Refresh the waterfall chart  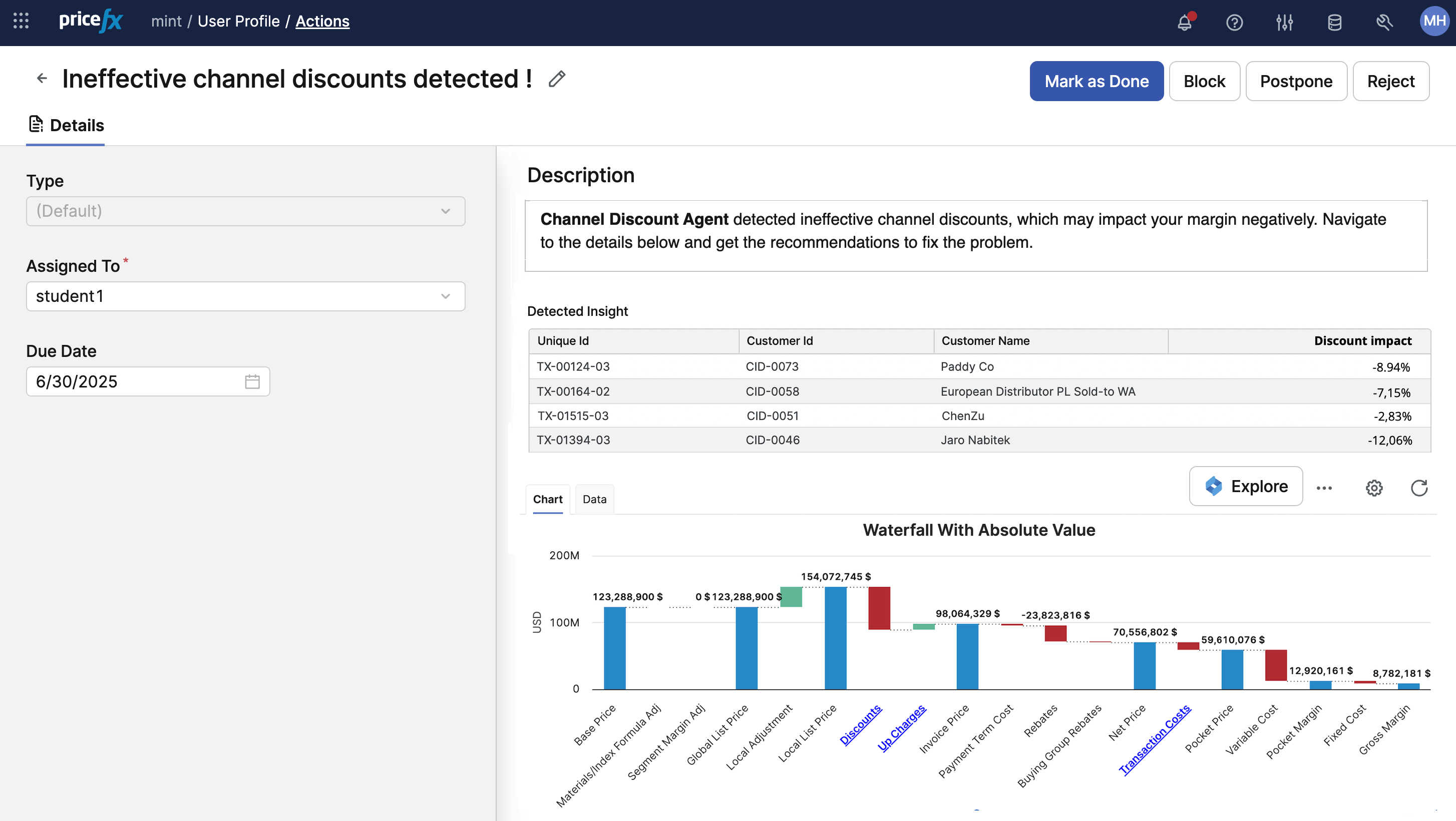1418,488
